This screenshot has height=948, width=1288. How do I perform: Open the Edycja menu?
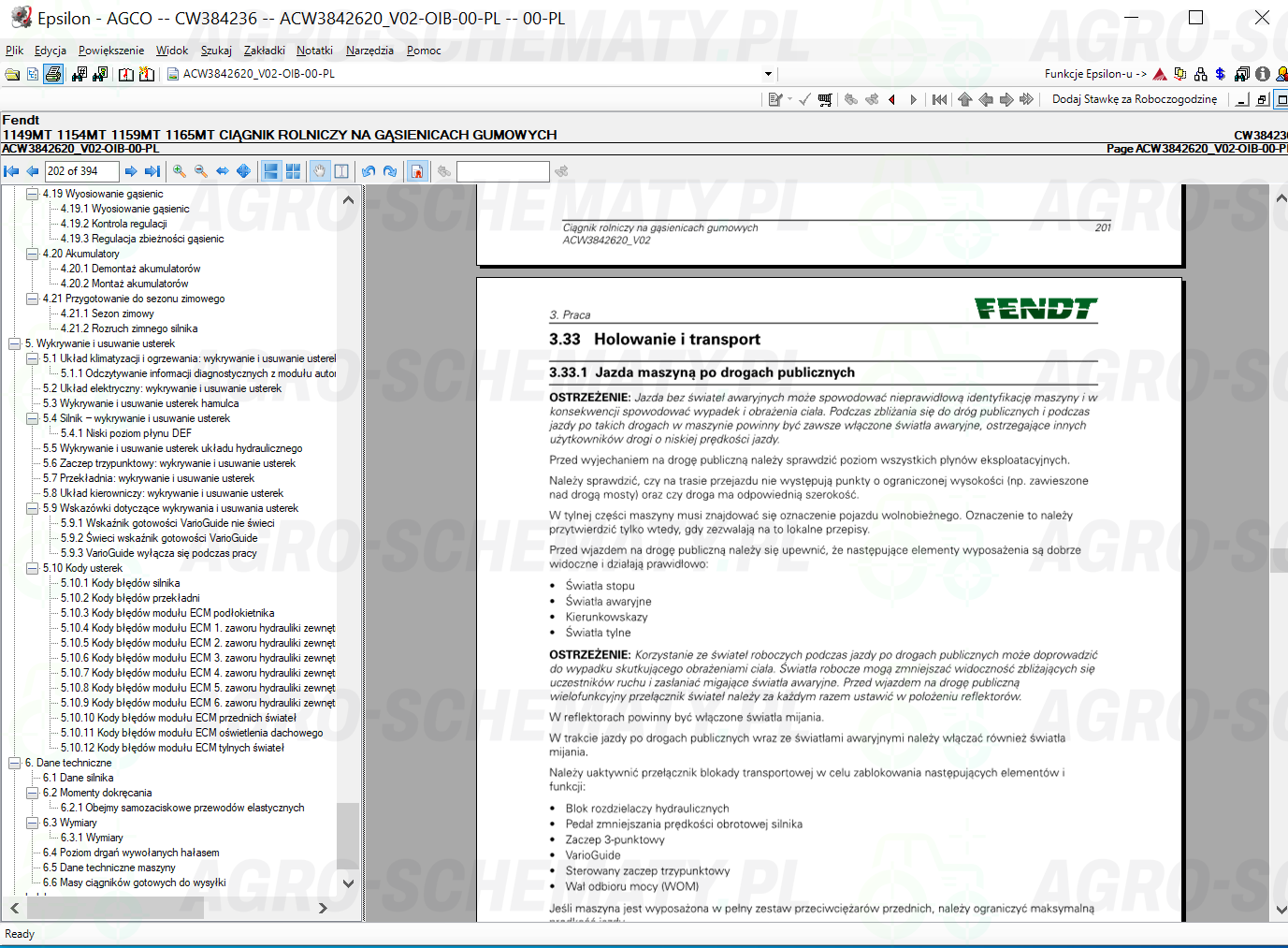[51, 51]
